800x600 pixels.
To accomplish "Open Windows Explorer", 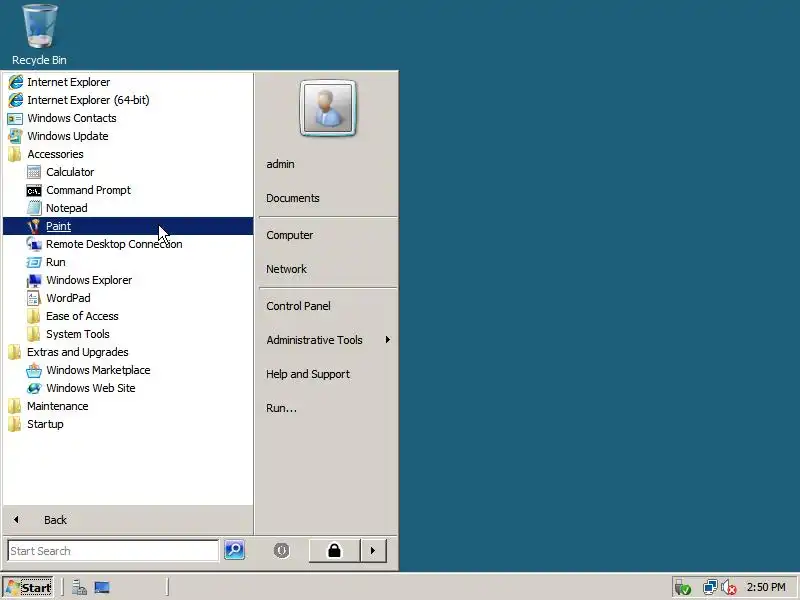I will (128, 280).
